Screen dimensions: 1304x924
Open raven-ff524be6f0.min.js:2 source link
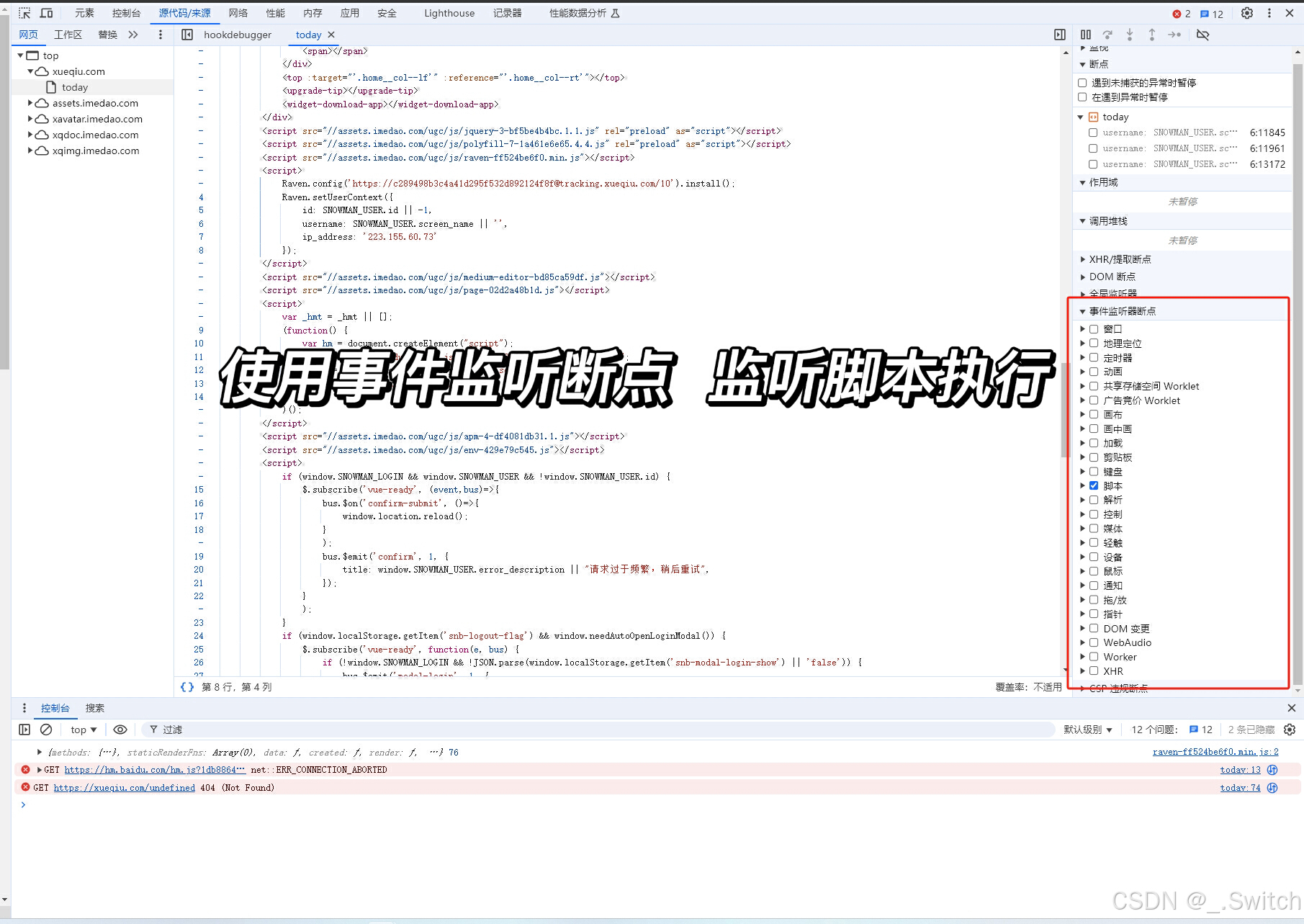(x=1215, y=752)
